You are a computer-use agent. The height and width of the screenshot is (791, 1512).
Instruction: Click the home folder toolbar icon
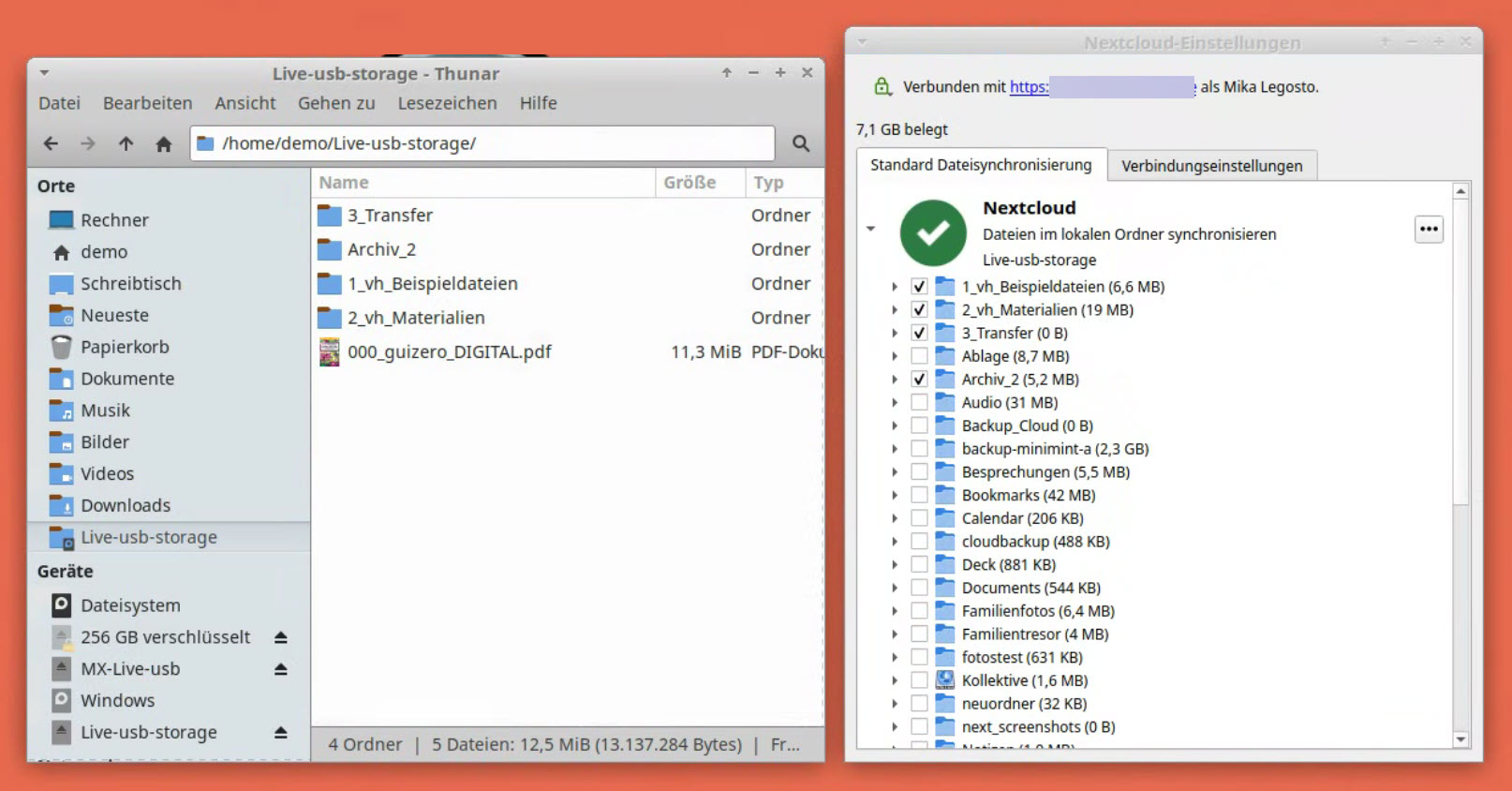(x=164, y=143)
